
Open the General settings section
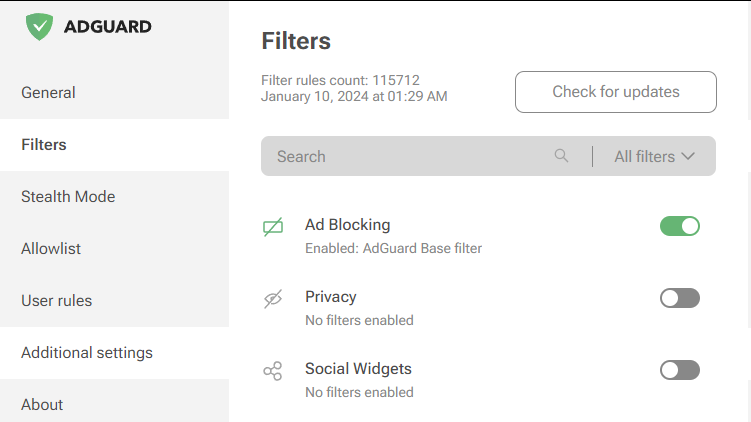click(x=48, y=92)
